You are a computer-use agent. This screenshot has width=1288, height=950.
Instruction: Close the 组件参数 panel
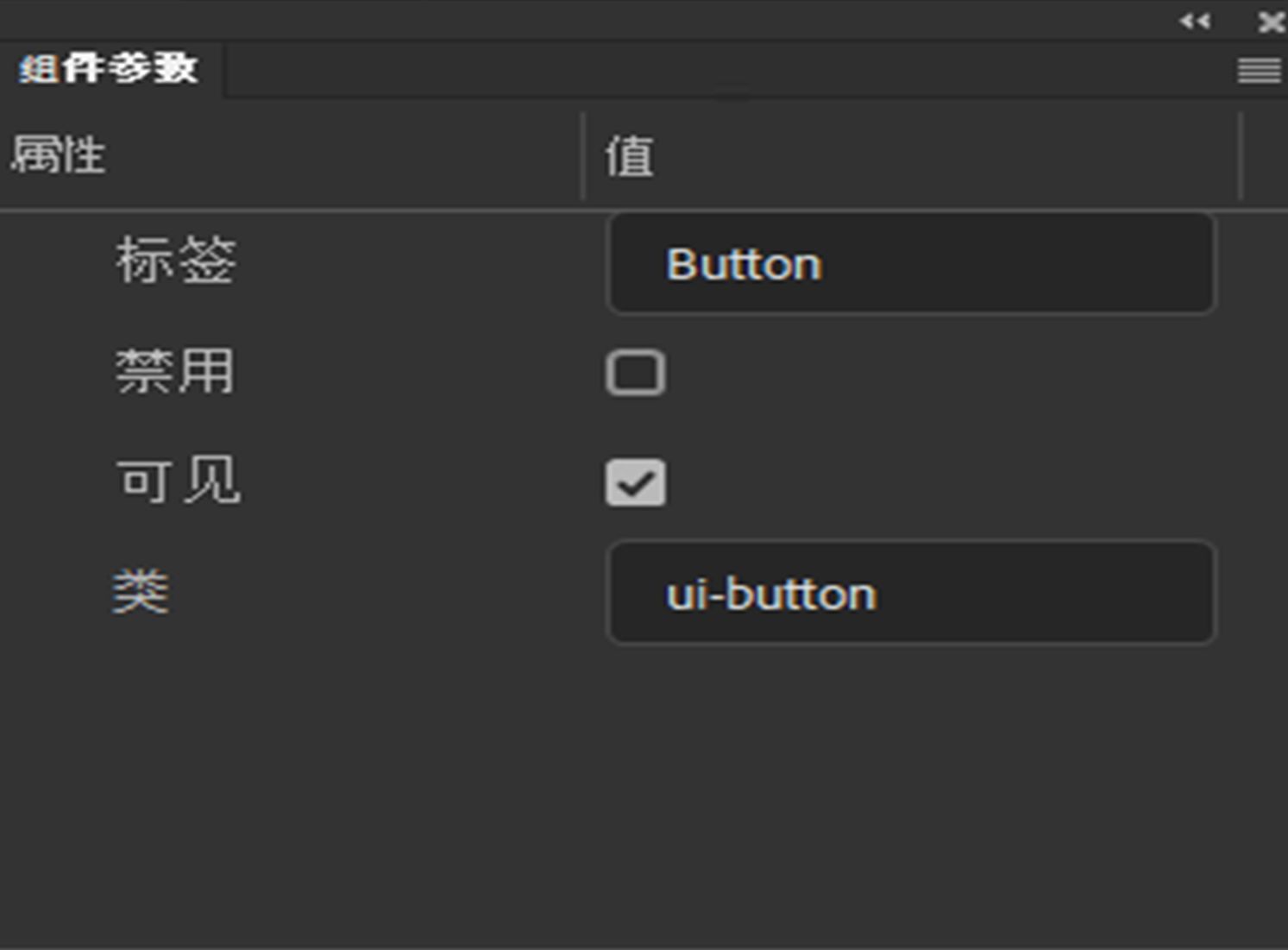(1271, 22)
